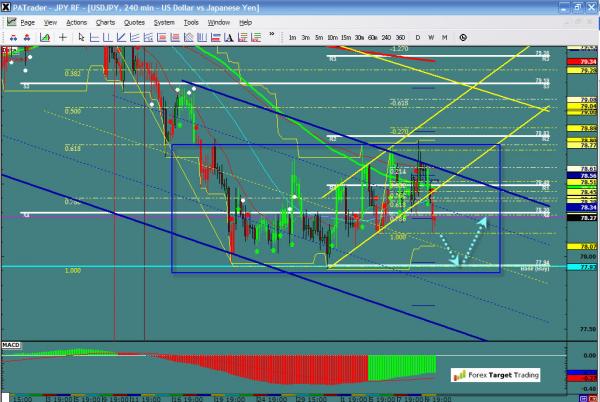The height and width of the screenshot is (402, 600).
Task: Select the weekly W timeframe button
Action: coord(430,37)
